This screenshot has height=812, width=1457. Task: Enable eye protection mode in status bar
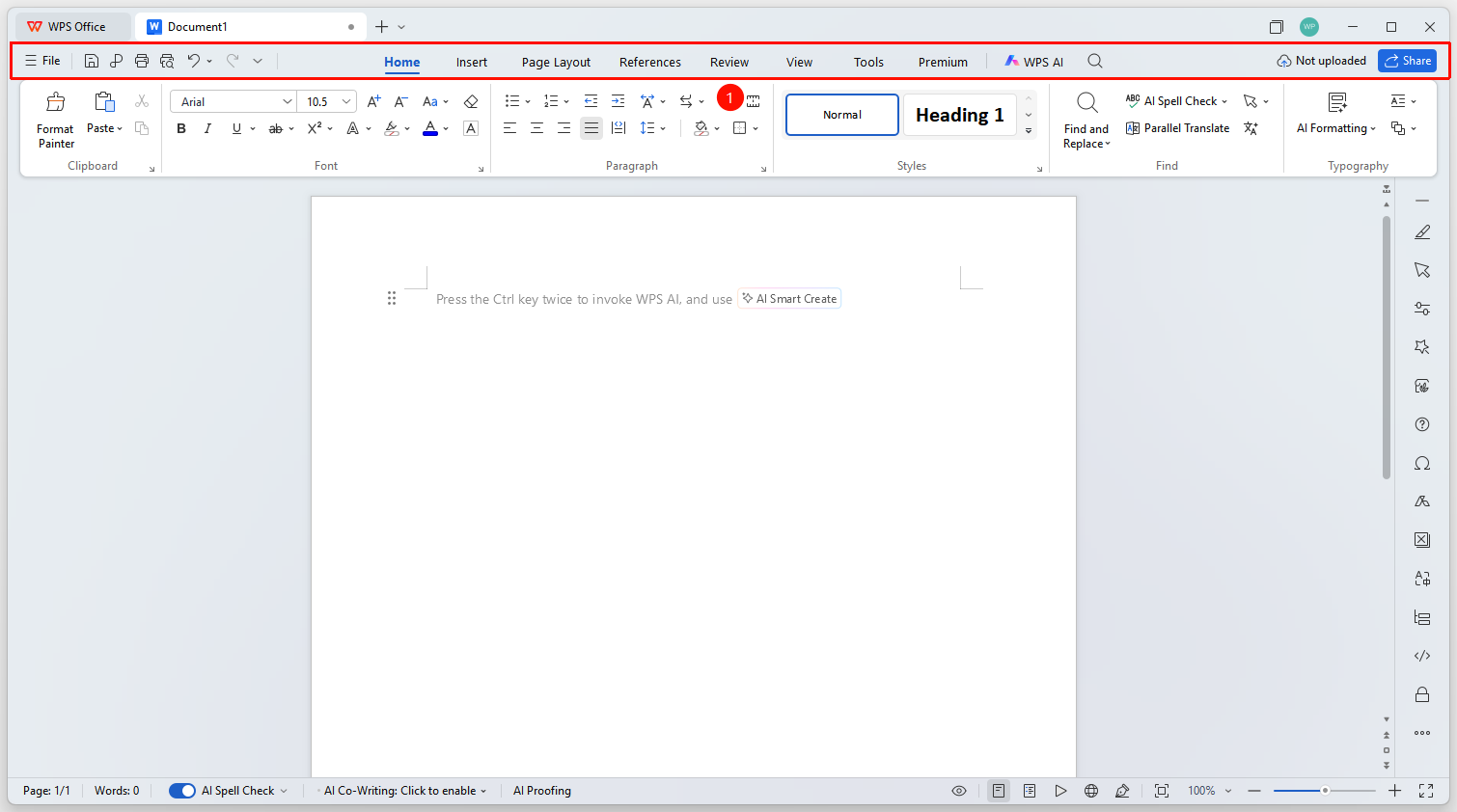point(959,791)
